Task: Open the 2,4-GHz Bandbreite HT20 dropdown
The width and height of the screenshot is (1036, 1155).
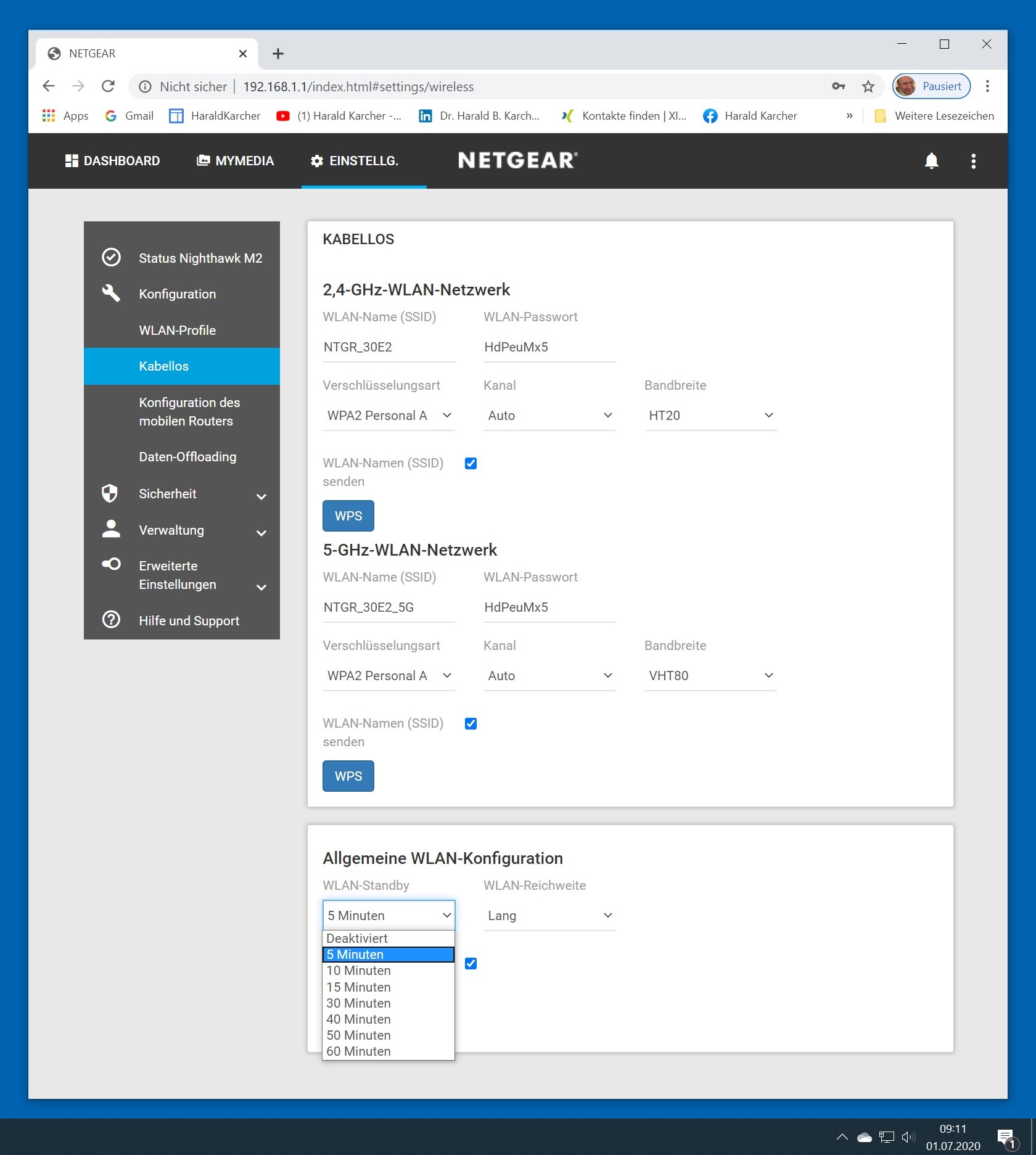Action: (710, 416)
